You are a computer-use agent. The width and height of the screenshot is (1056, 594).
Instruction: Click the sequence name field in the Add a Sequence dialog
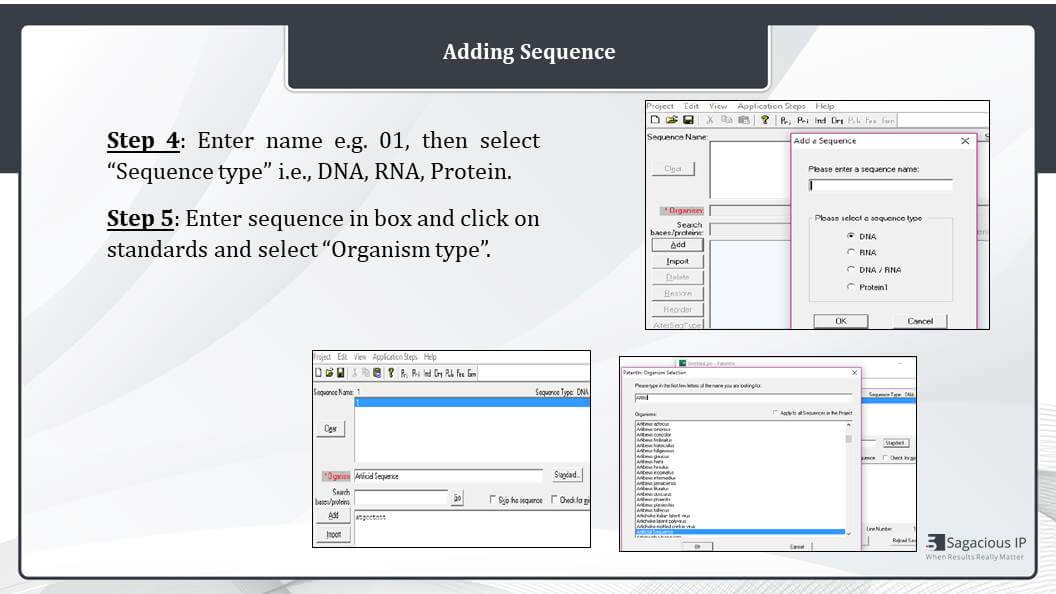pyautogui.click(x=880, y=185)
